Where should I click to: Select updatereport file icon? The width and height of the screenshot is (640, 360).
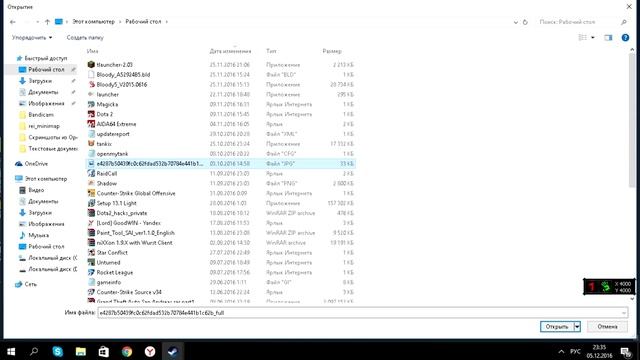(91, 134)
